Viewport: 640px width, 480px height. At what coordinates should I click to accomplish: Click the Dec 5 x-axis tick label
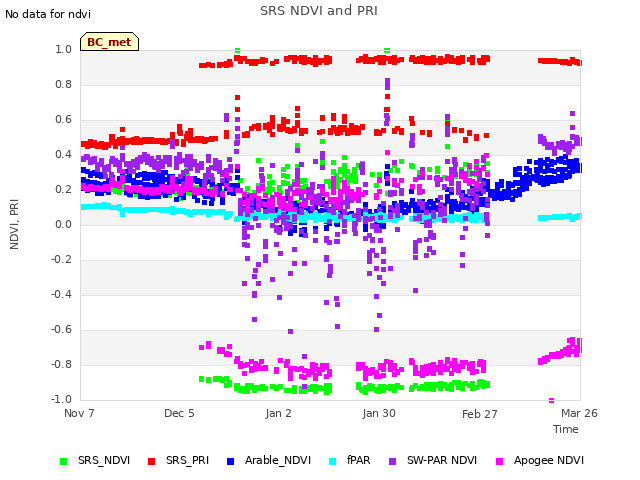(179, 413)
